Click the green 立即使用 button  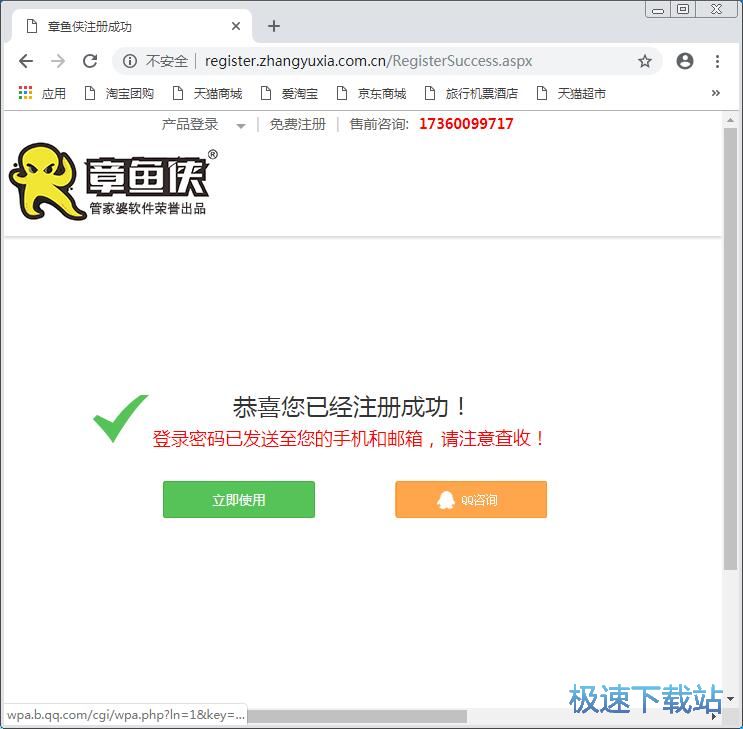(239, 500)
